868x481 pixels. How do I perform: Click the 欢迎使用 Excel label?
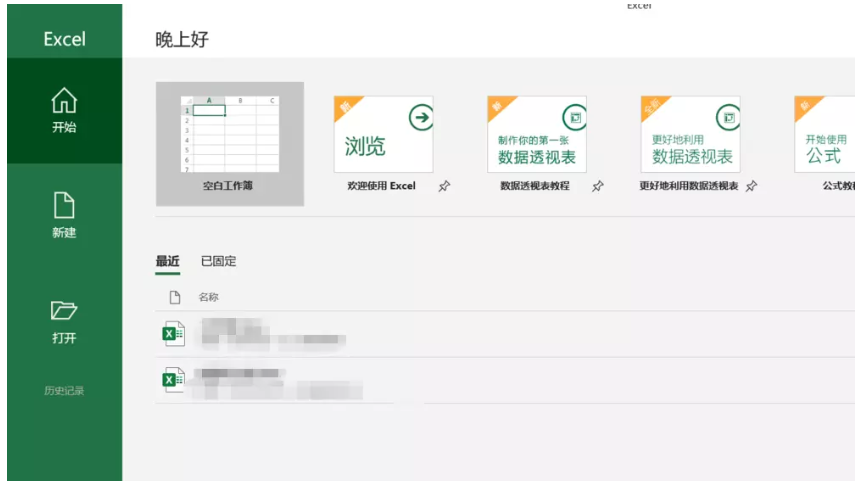(x=381, y=186)
